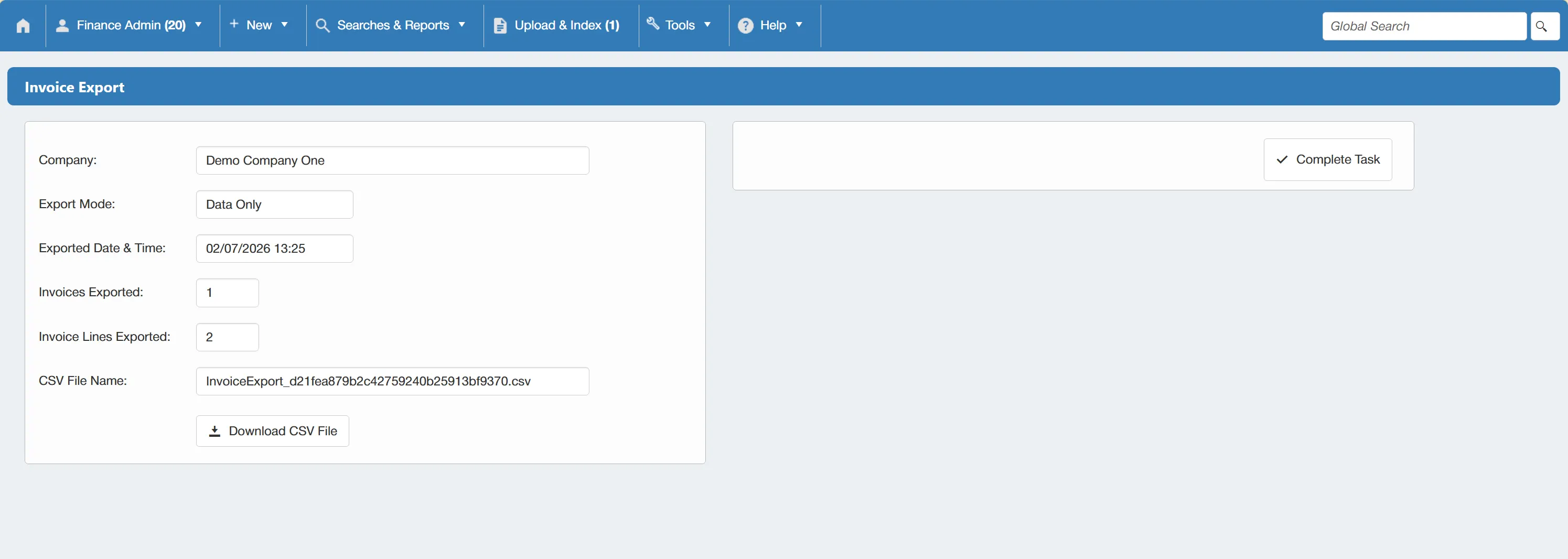Click the 'Company:' label
The width and height of the screenshot is (1568, 559).
68,160
